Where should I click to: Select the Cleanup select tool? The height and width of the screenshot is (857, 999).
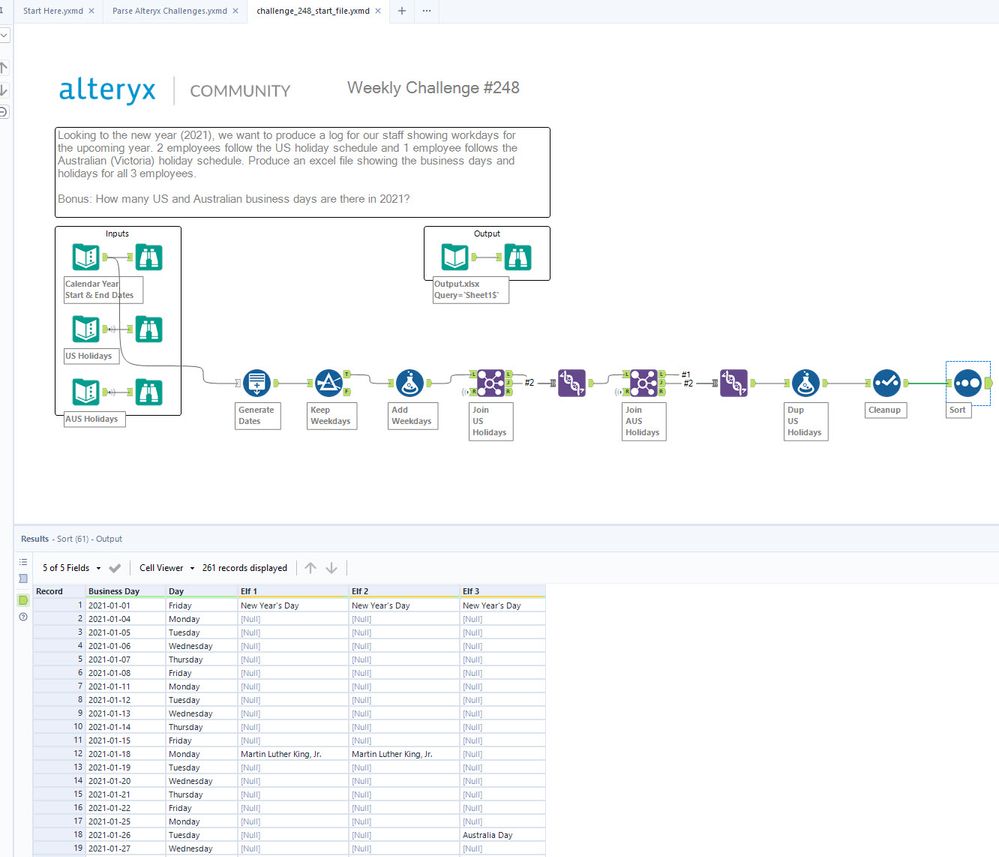[886, 383]
